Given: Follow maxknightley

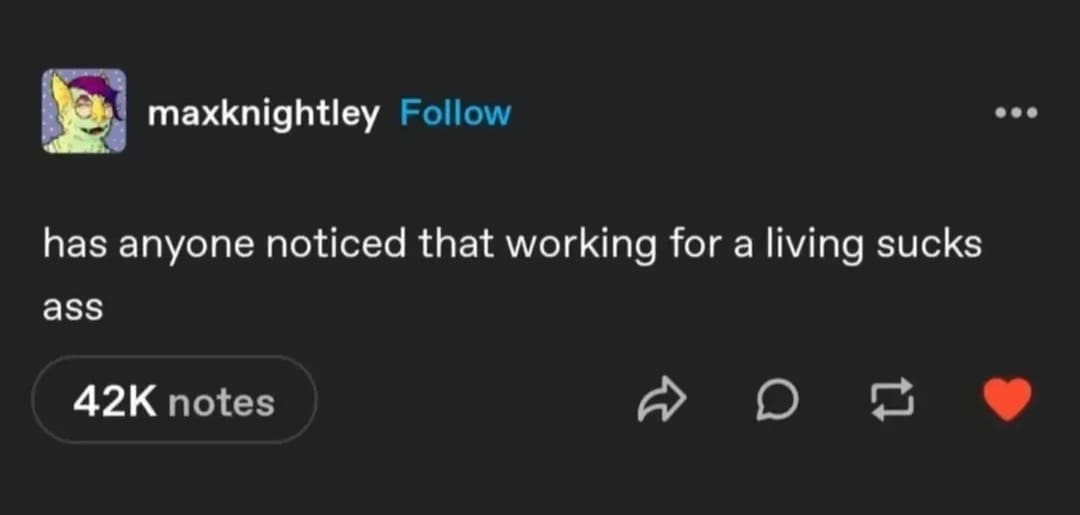Looking at the screenshot, I should (x=455, y=113).
